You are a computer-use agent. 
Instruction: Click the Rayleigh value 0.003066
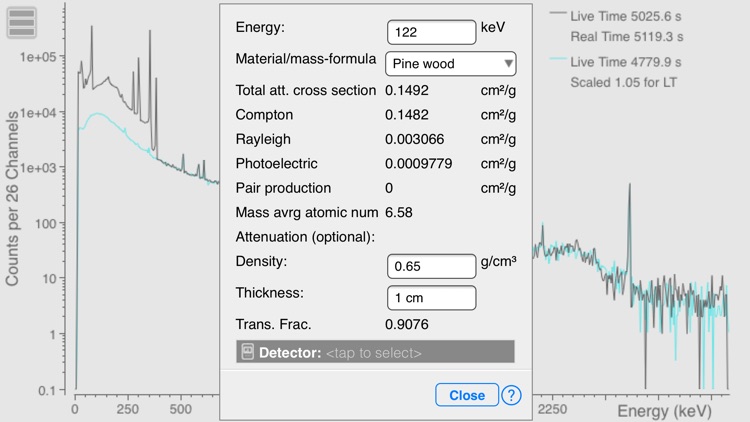point(414,139)
